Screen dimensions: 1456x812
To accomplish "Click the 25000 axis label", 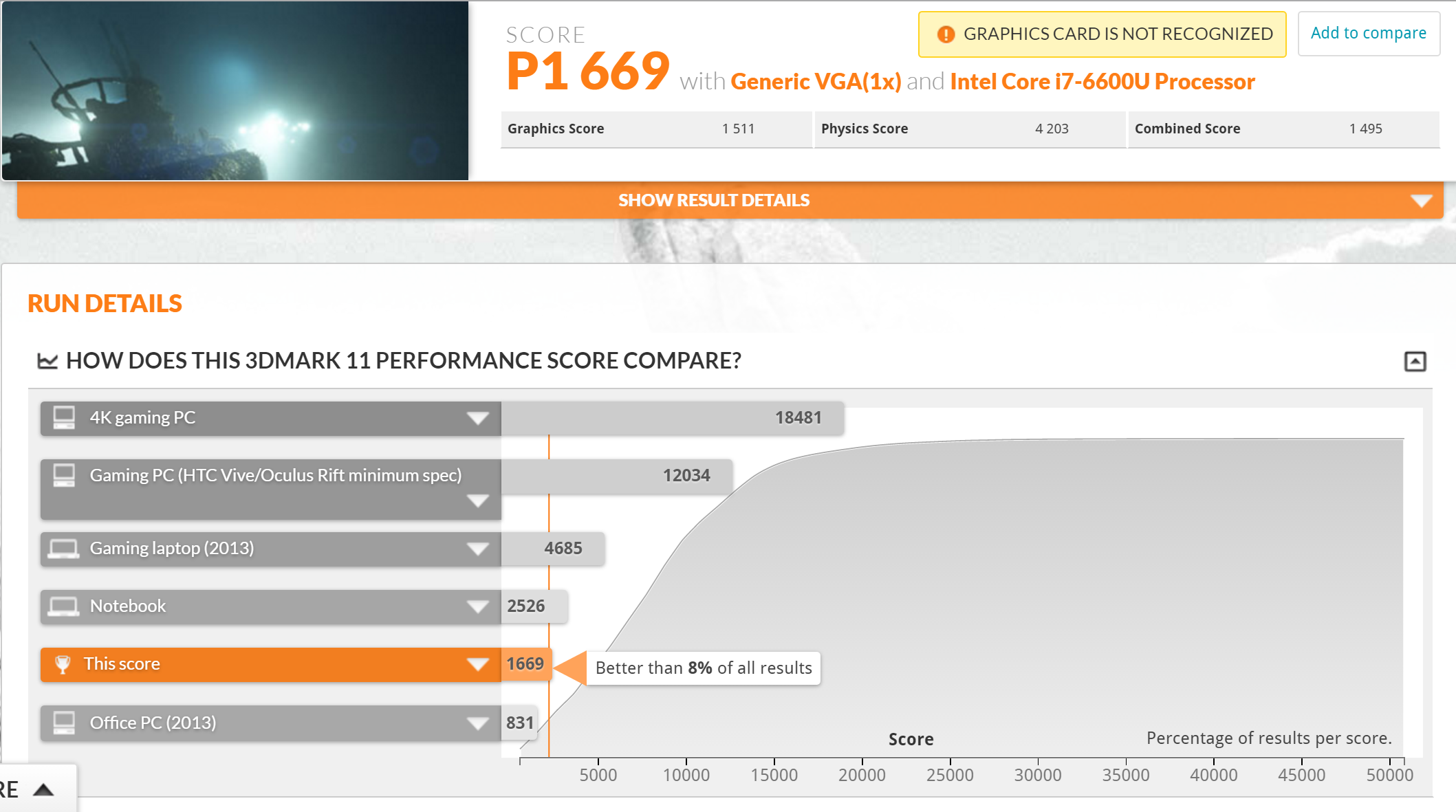I will coord(950,775).
